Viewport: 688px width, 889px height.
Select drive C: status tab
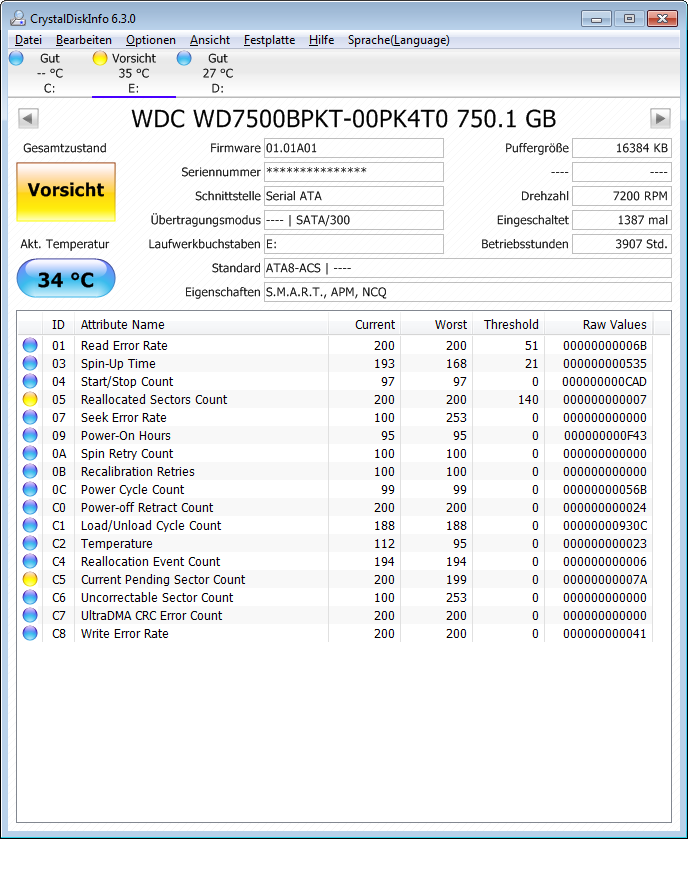[x=50, y=73]
